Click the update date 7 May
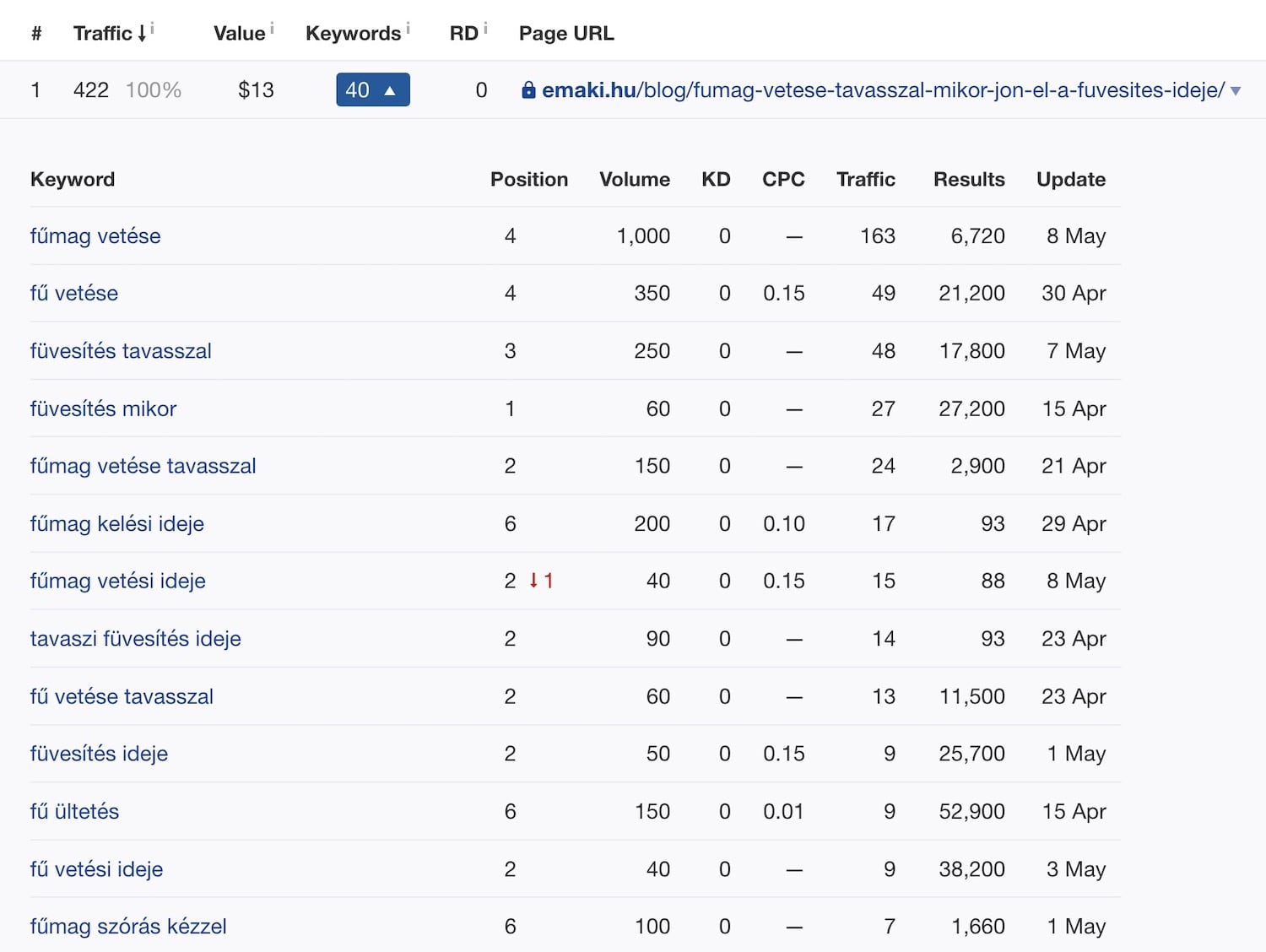This screenshot has height=952, width=1266. click(1076, 351)
